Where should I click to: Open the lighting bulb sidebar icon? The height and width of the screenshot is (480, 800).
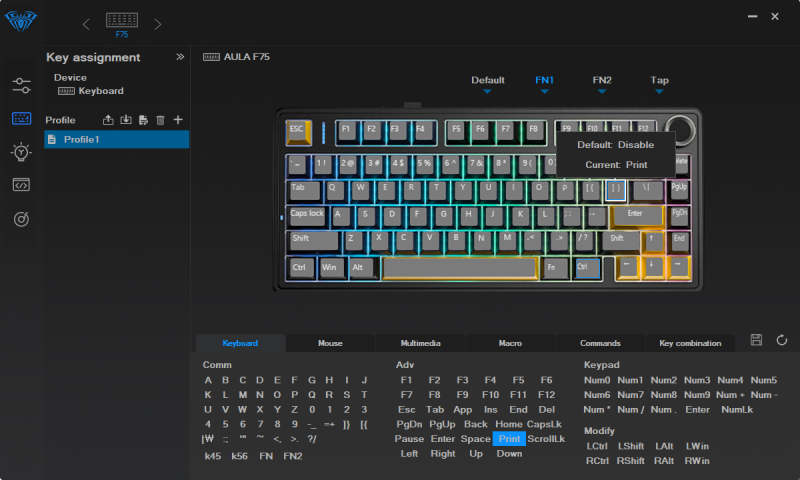(21, 152)
